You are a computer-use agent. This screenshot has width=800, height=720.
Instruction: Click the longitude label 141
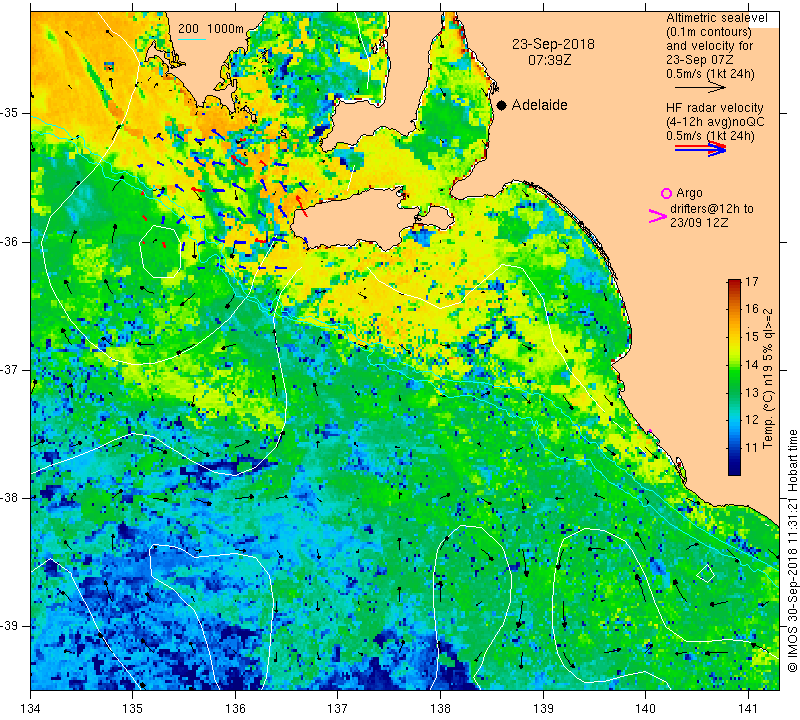pos(748,709)
